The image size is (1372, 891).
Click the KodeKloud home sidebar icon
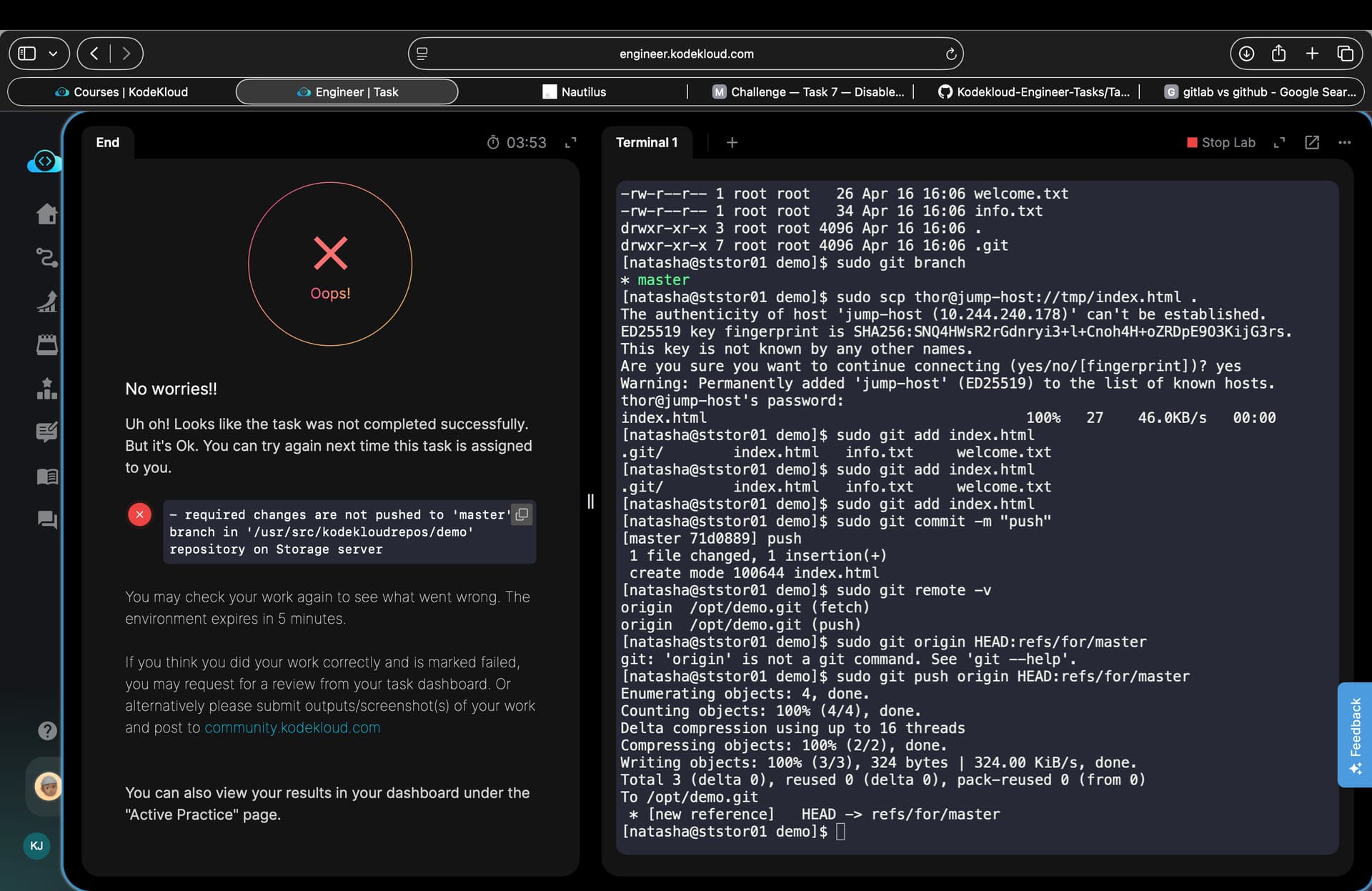(x=47, y=214)
